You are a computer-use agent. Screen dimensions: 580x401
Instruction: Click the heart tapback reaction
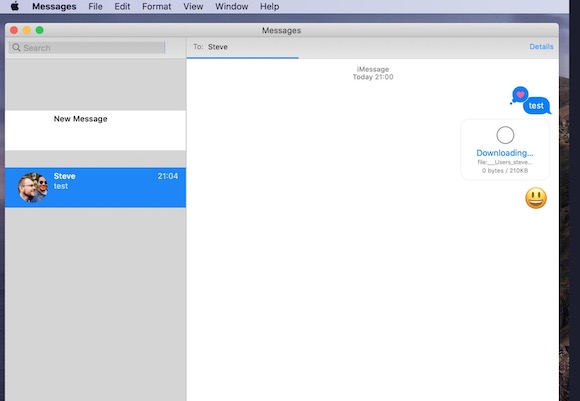point(520,95)
